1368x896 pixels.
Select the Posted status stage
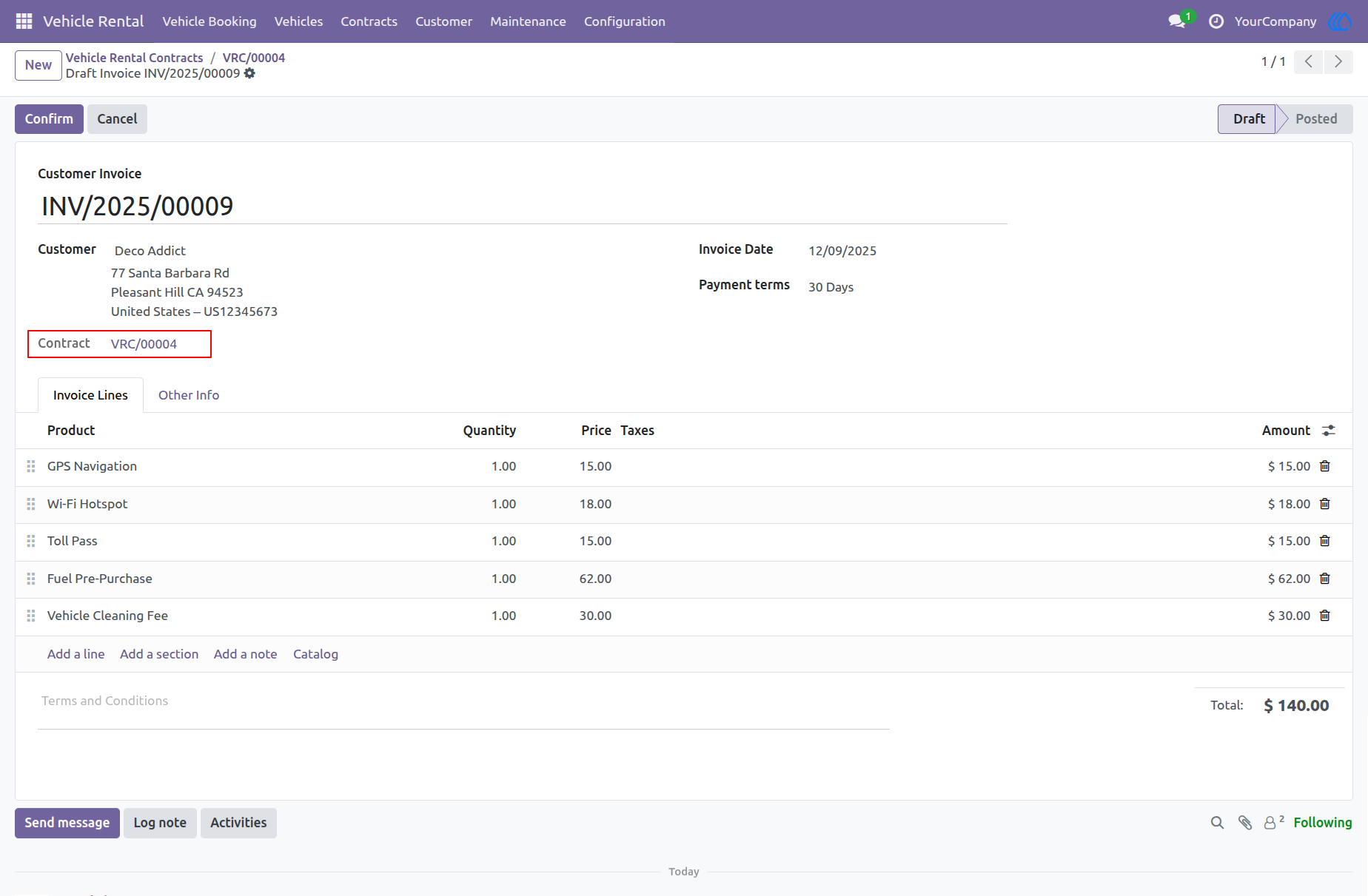coord(1315,119)
